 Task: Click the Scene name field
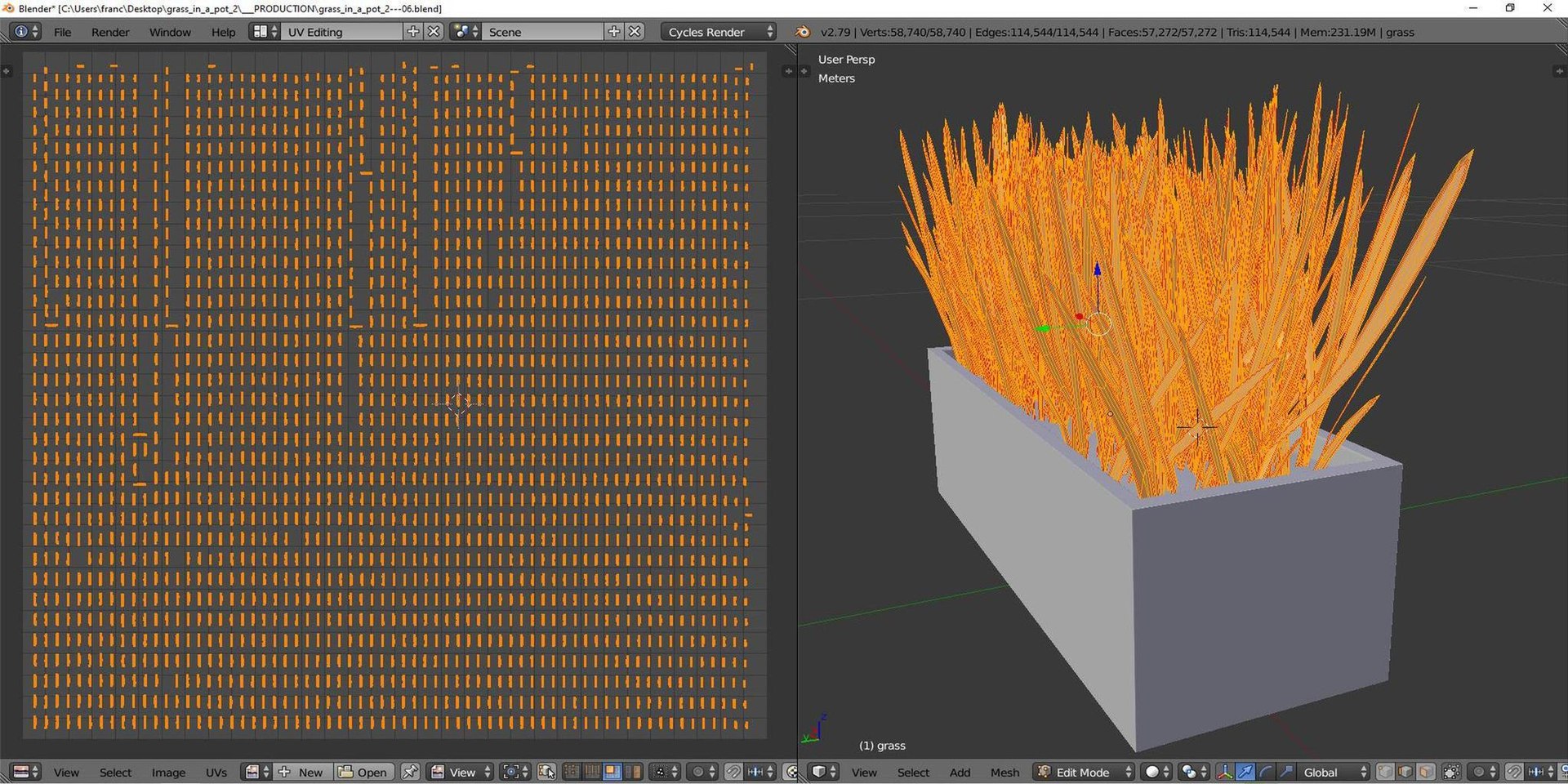click(543, 32)
